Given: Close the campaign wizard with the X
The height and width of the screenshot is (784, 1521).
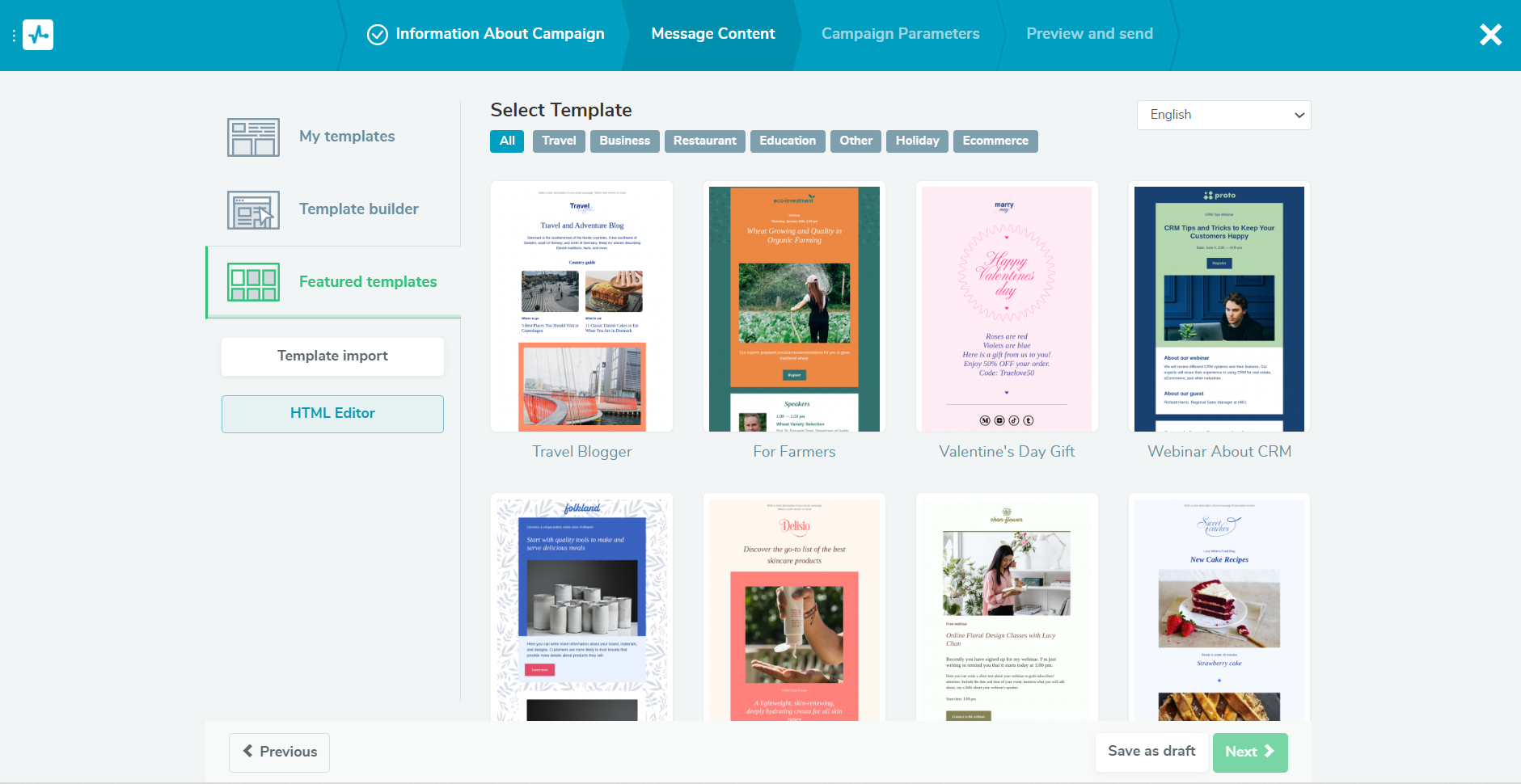Looking at the screenshot, I should (1489, 35).
